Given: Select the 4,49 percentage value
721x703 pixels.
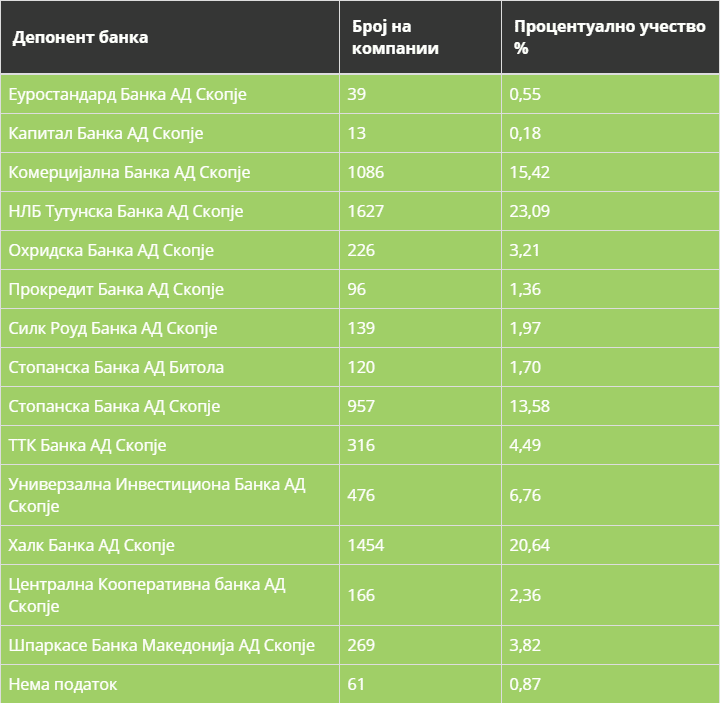Looking at the screenshot, I should [611, 446].
